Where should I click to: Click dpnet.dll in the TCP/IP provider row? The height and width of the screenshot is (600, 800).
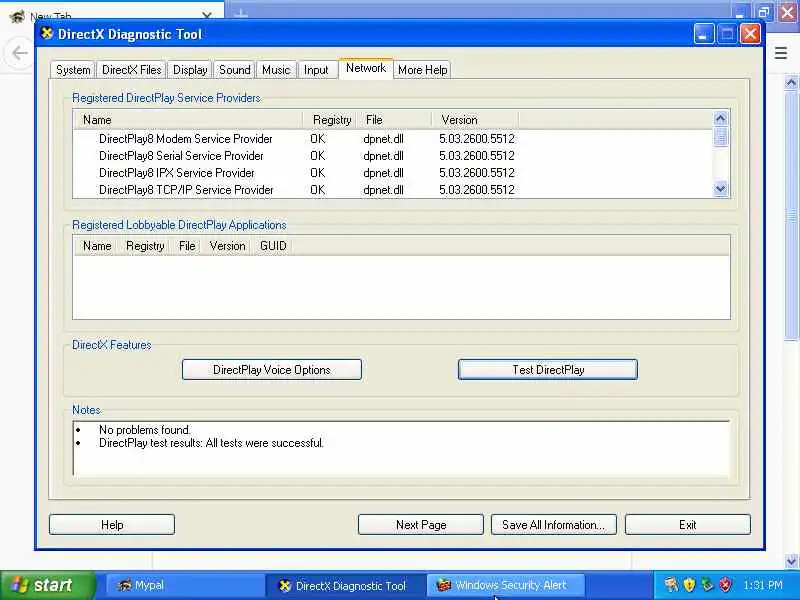(x=383, y=190)
